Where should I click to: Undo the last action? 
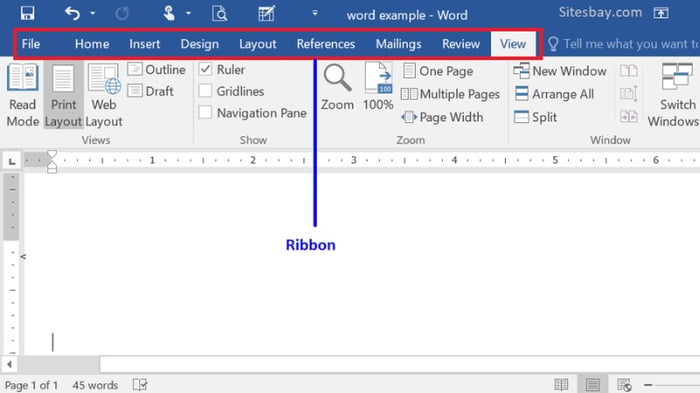(x=72, y=13)
